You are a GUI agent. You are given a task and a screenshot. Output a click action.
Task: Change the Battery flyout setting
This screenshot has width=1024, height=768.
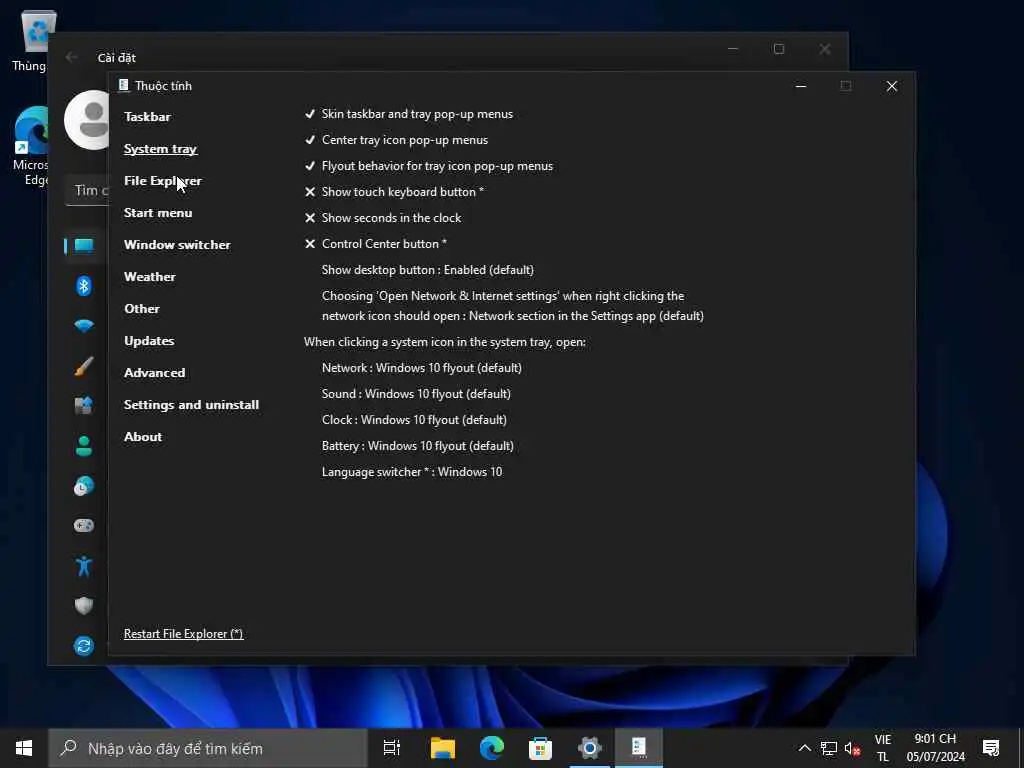[x=417, y=446]
